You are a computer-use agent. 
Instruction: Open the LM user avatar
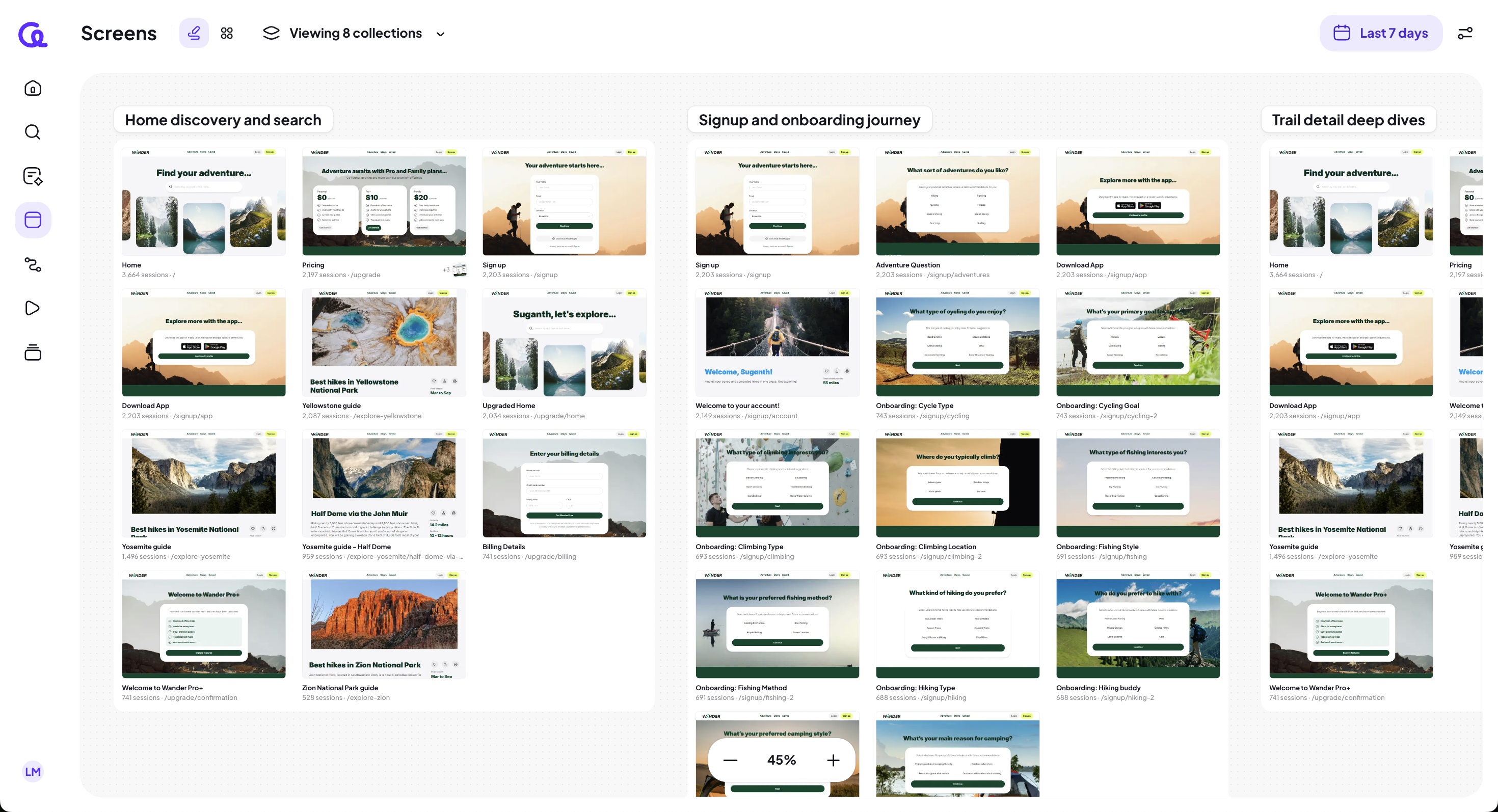pyautogui.click(x=33, y=771)
